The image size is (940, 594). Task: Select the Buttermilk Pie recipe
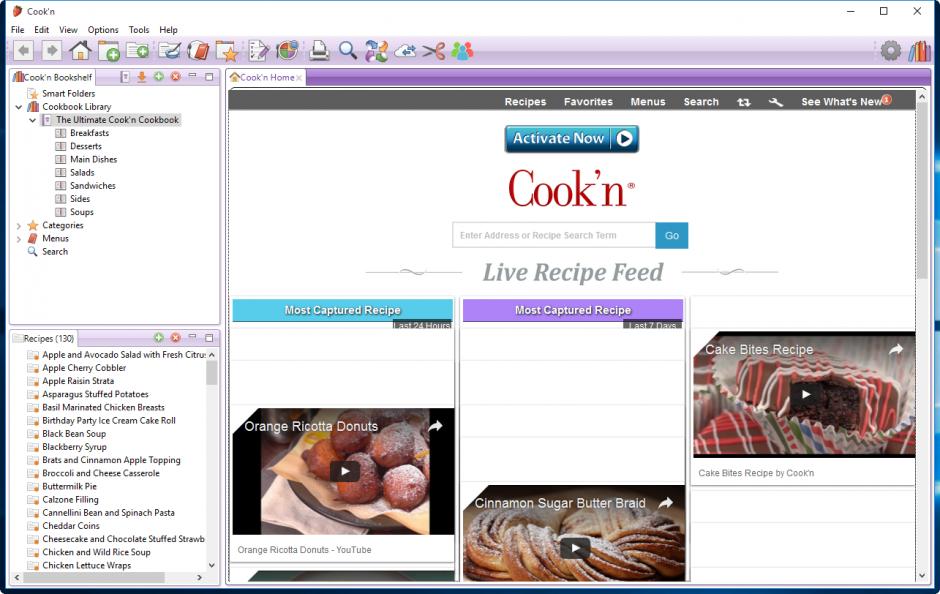coord(69,487)
